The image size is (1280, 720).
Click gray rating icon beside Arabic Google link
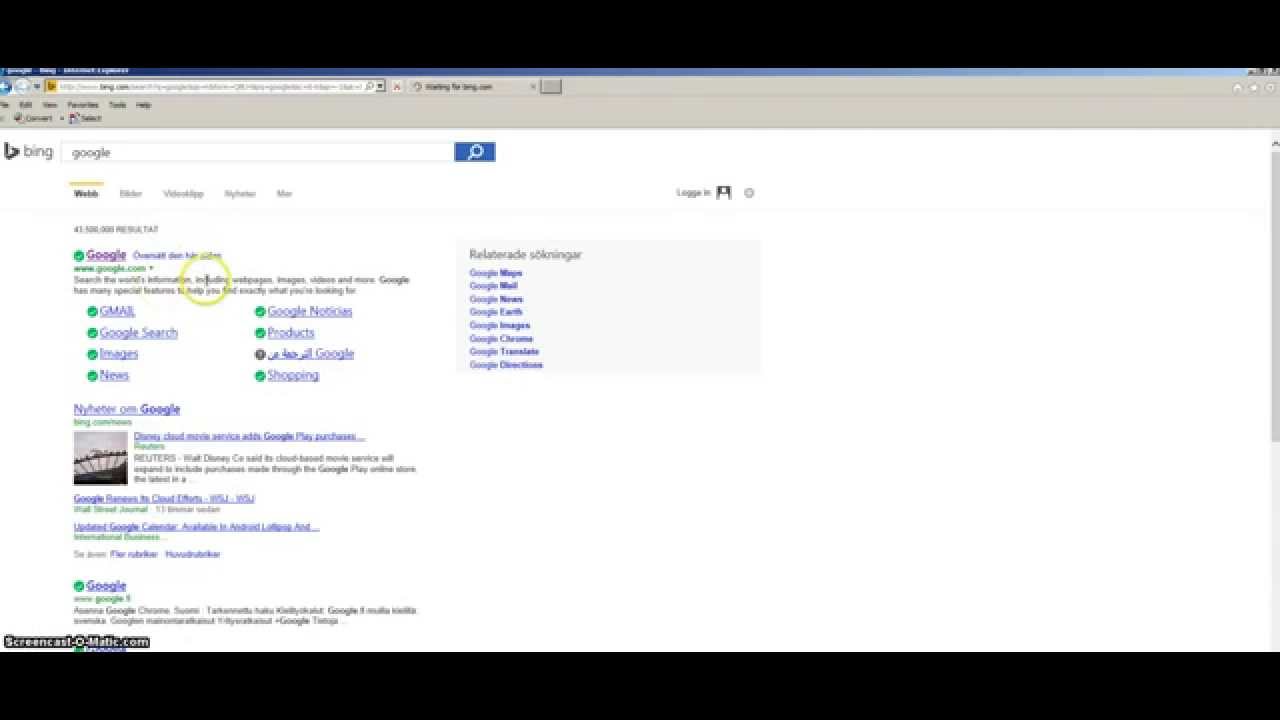tap(260, 354)
